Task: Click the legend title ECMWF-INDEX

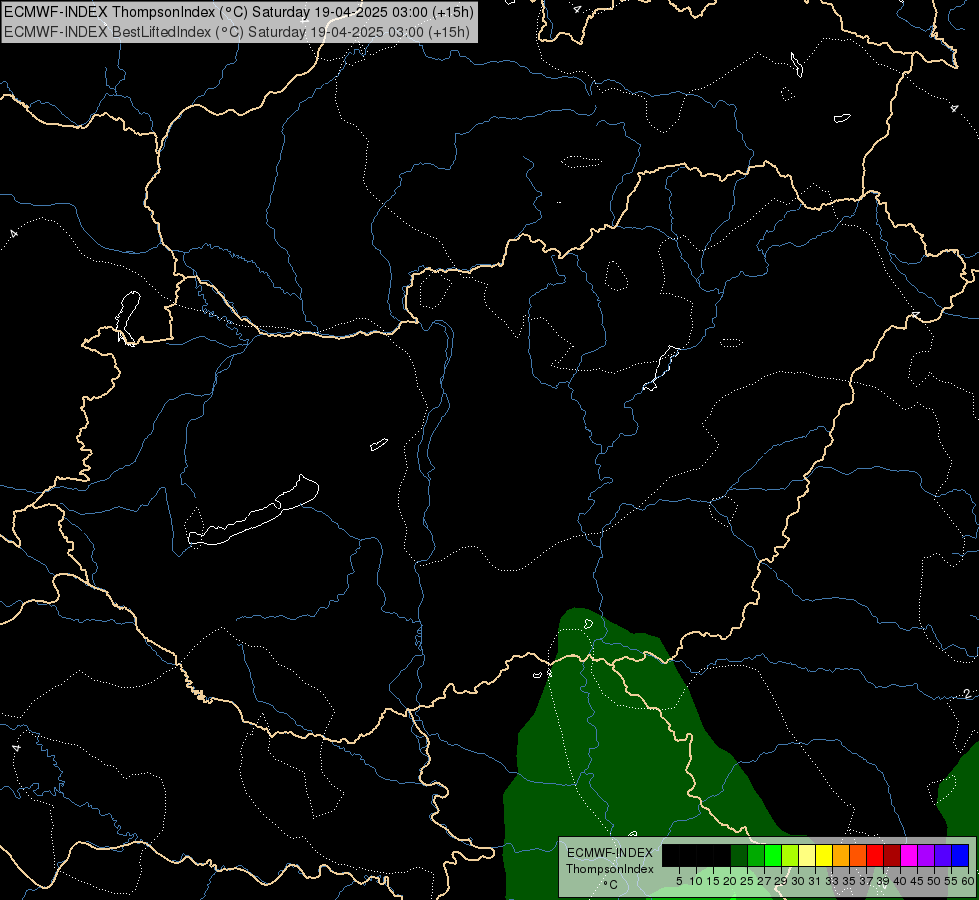Action: click(610, 853)
